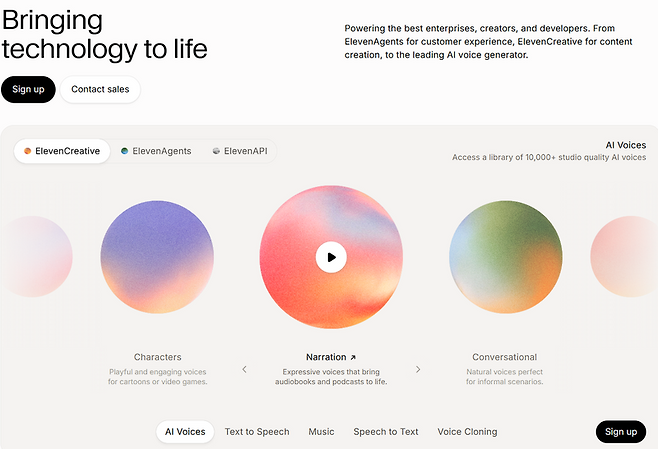The height and width of the screenshot is (449, 658).
Task: Click the left carousel chevron arrow
Action: pyautogui.click(x=244, y=369)
